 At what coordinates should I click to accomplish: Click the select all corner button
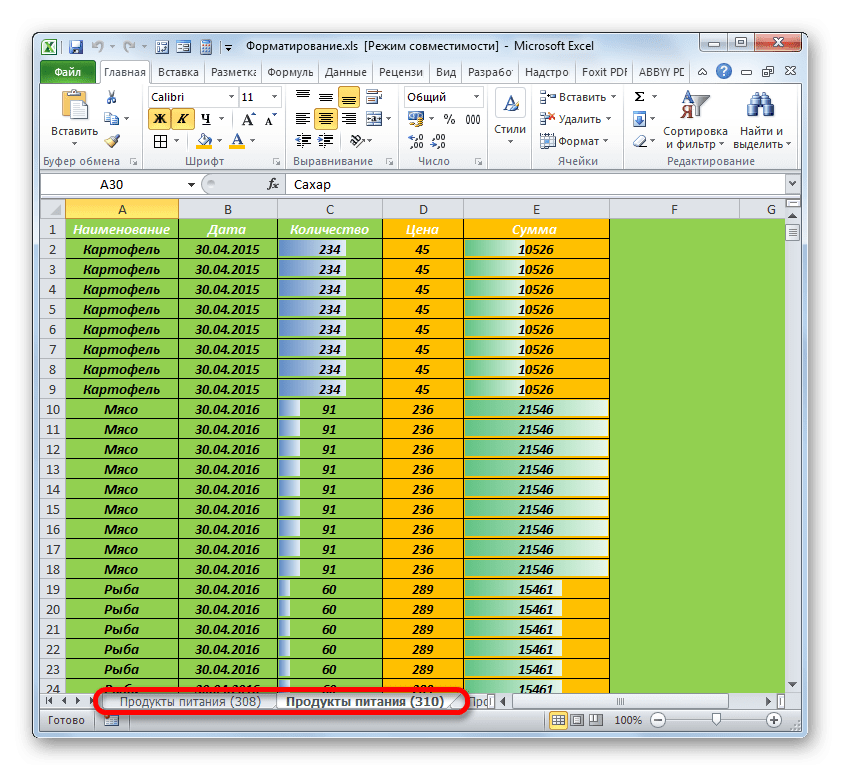(x=53, y=209)
